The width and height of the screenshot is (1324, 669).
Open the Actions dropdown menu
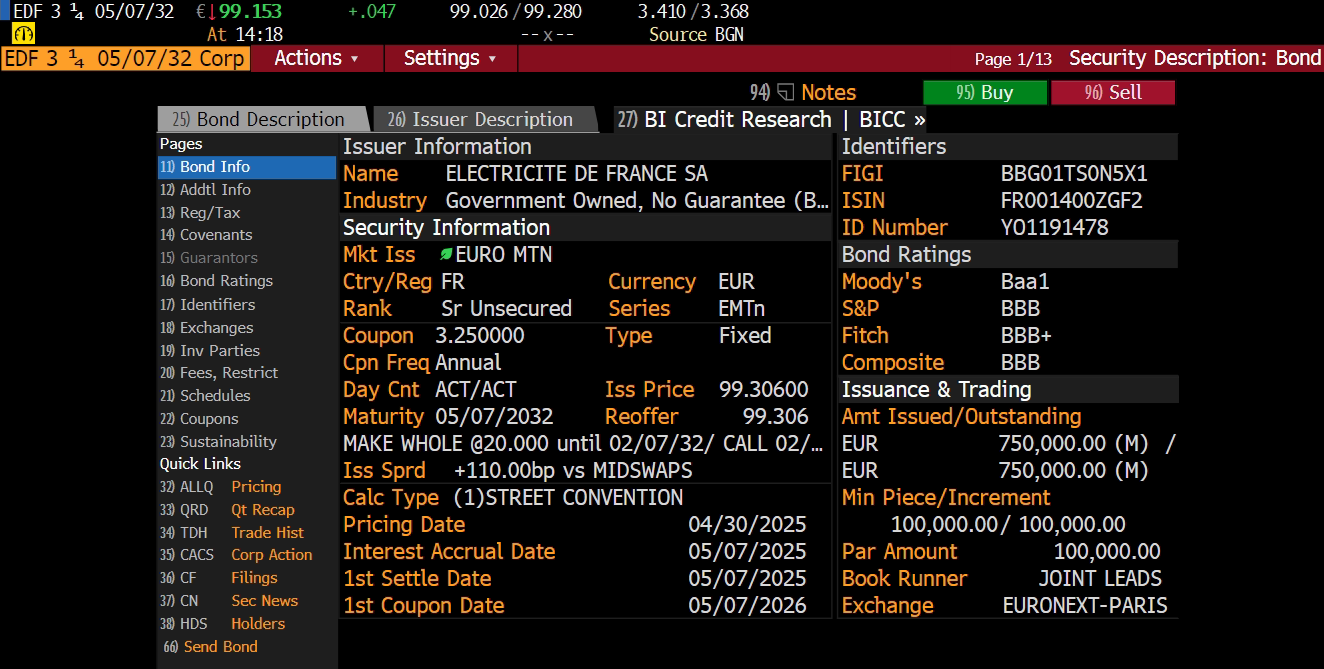(x=317, y=58)
